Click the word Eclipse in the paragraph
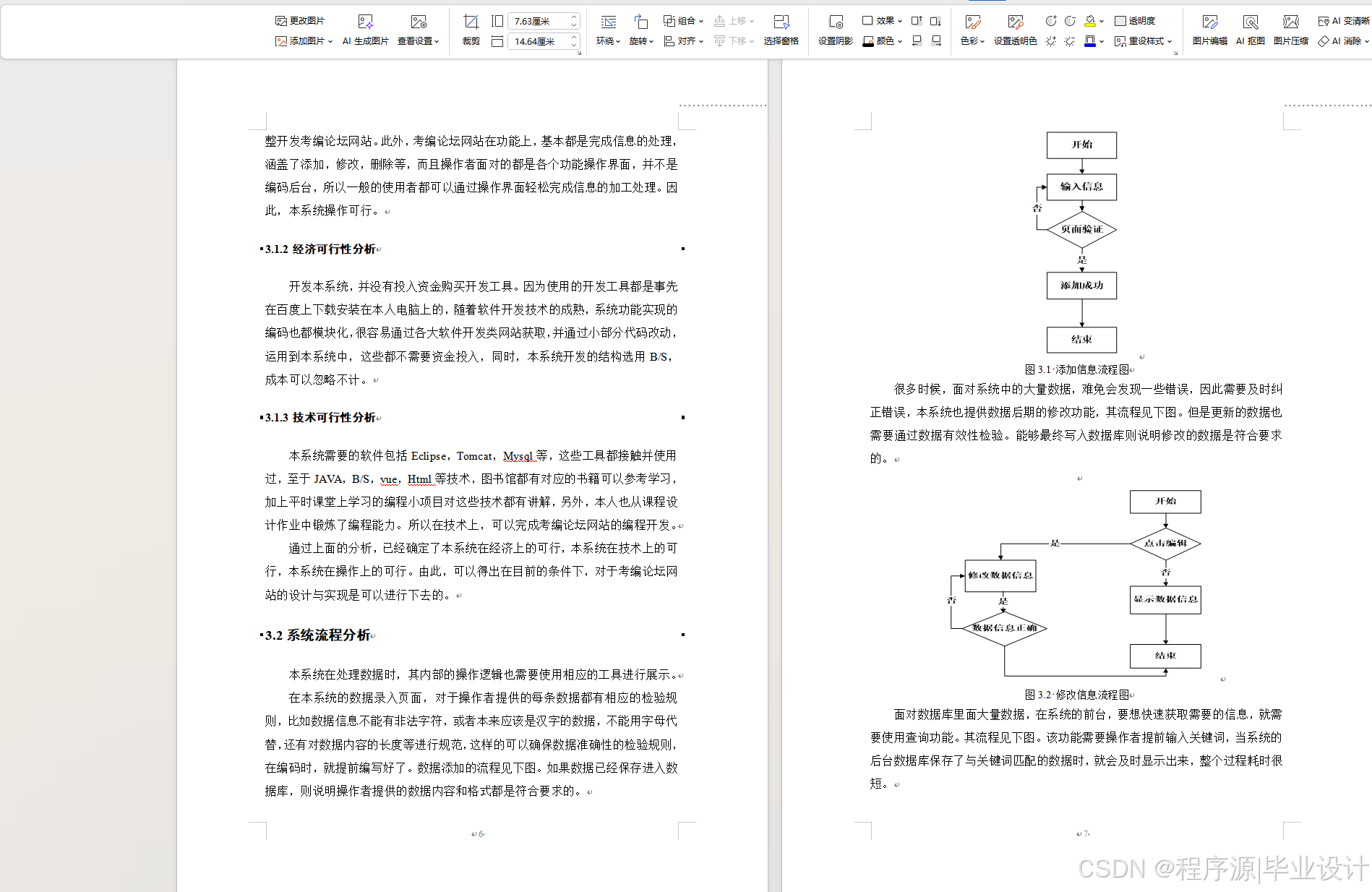The width and height of the screenshot is (1372, 892). pyautogui.click(x=429, y=456)
